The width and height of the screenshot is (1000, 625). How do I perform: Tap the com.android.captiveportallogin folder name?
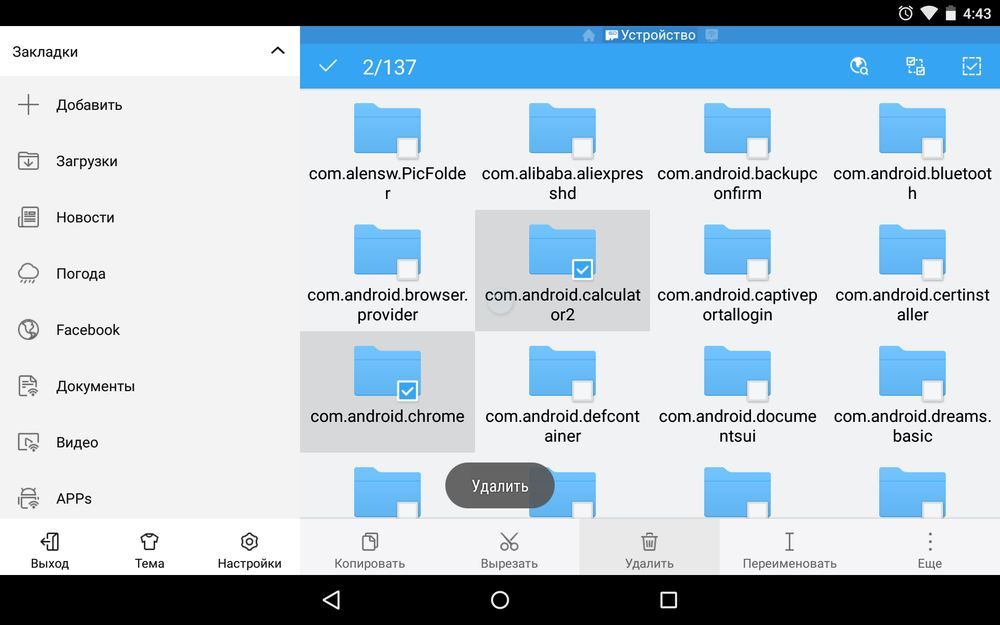click(x=737, y=304)
